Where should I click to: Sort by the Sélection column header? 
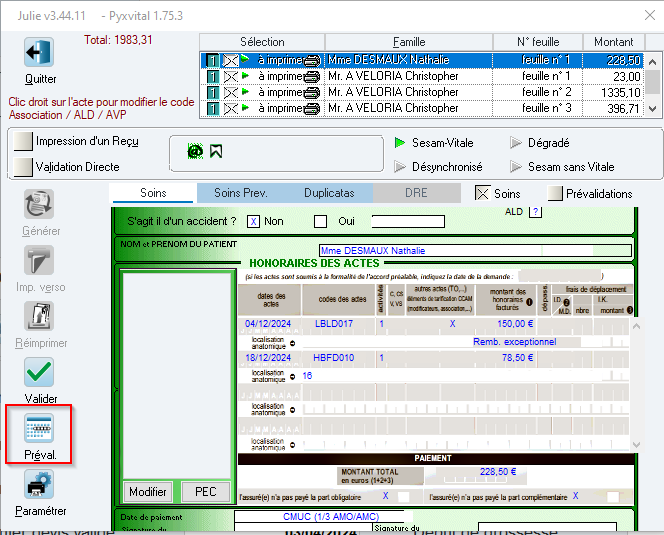click(x=262, y=42)
